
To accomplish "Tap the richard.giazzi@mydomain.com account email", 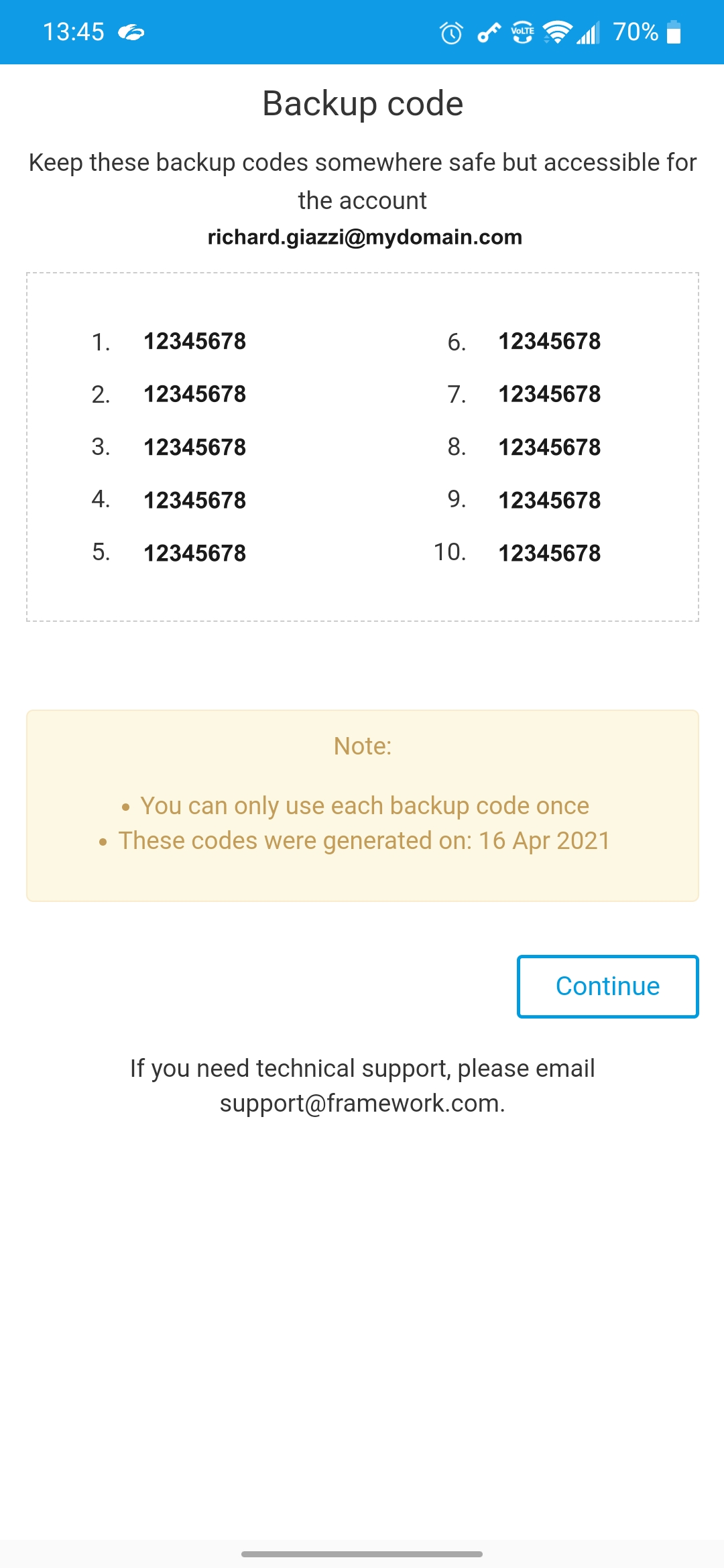I will pyautogui.click(x=365, y=237).
